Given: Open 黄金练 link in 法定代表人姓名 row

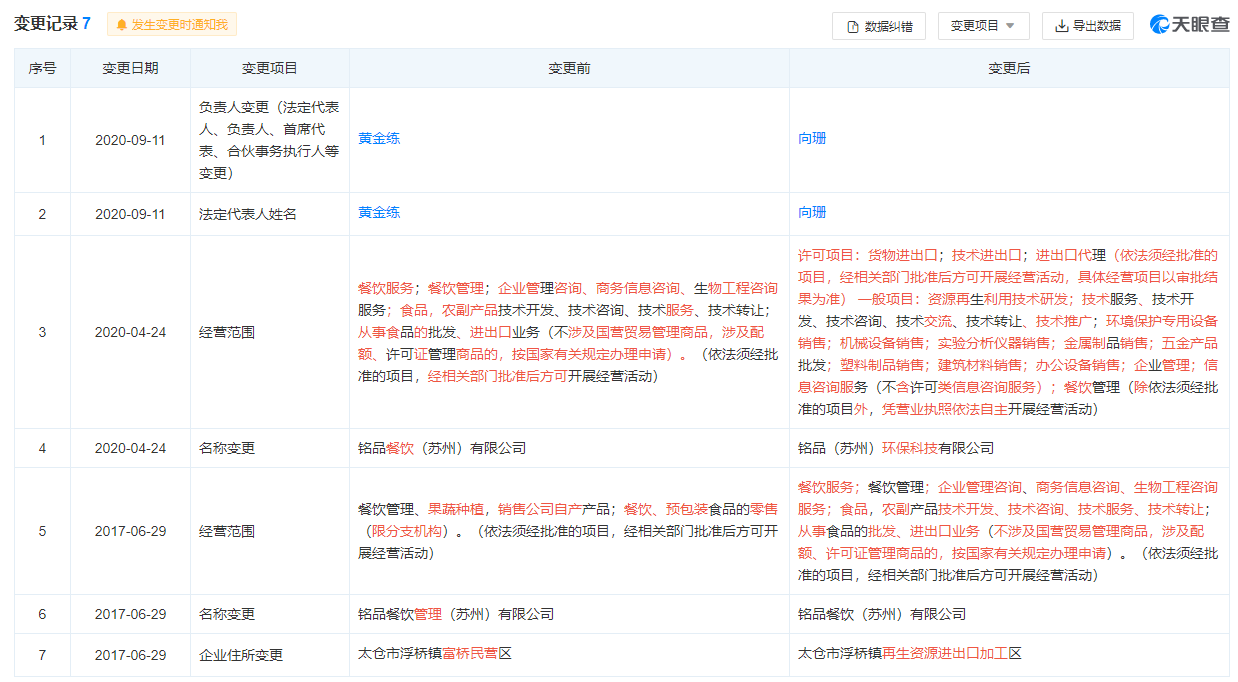Looking at the screenshot, I should point(379,213).
